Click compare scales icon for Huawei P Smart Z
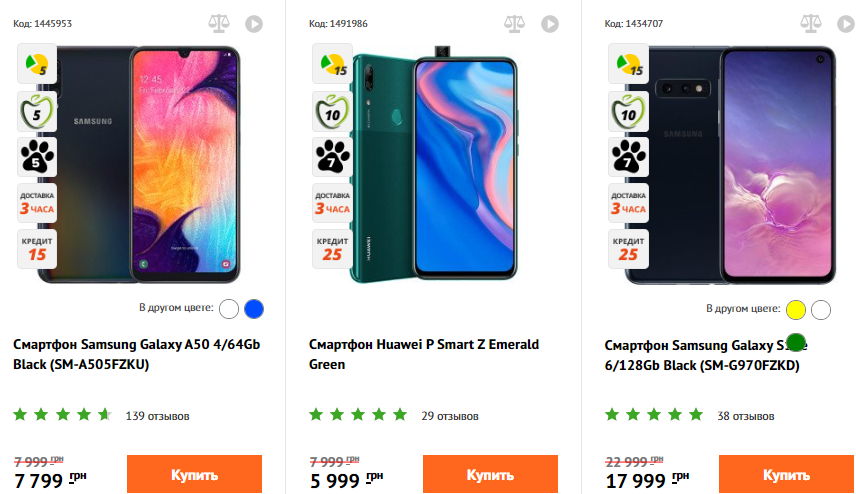 (514, 23)
